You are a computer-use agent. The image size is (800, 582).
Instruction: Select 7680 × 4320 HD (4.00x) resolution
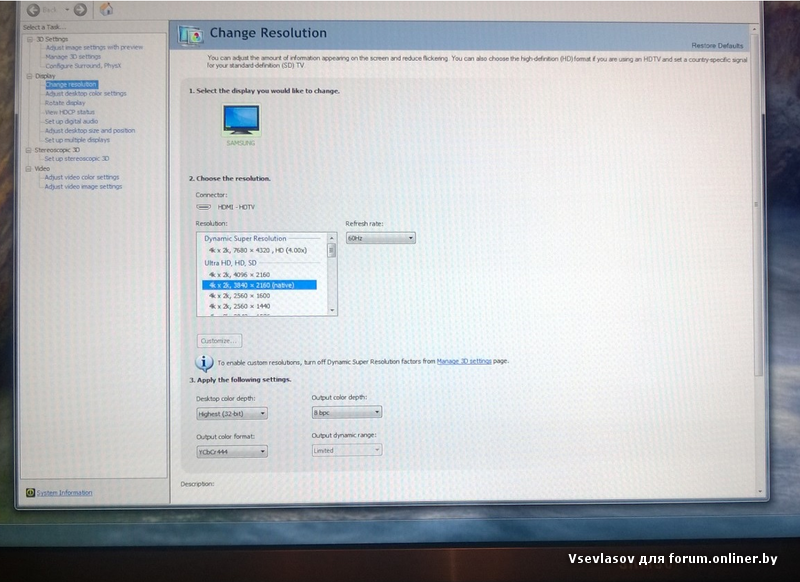[x=258, y=250]
